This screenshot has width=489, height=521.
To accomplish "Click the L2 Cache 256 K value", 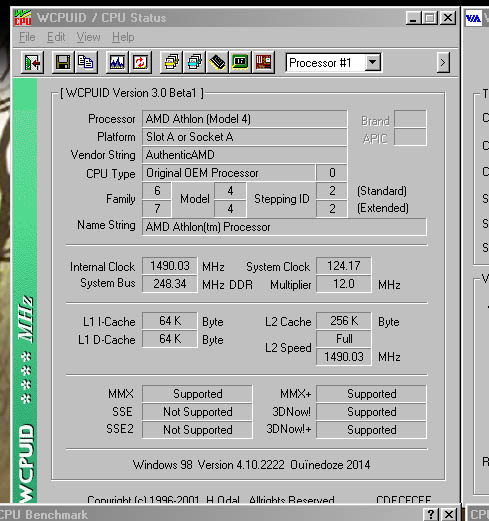I will tap(344, 321).
